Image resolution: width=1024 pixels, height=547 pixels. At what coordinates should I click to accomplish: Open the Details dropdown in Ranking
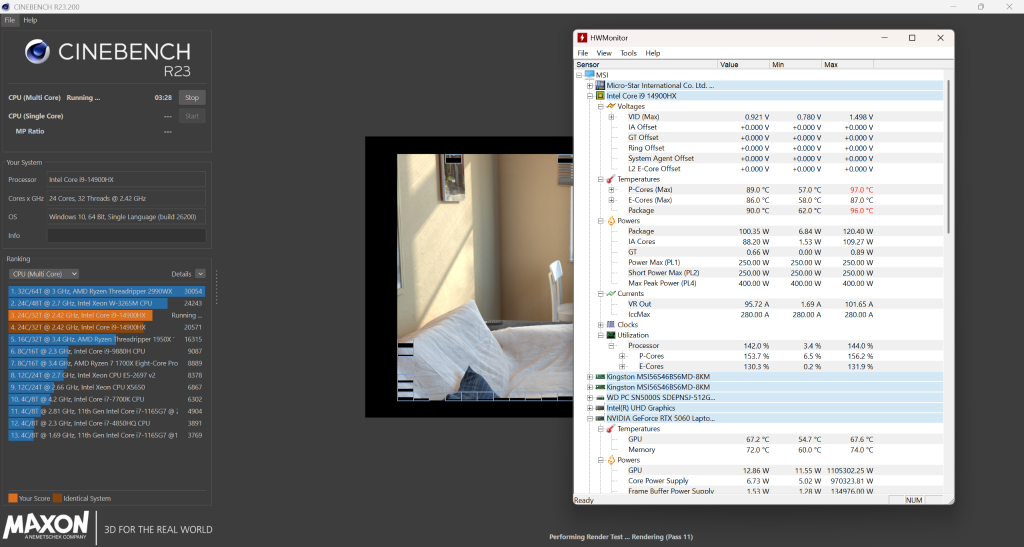coord(200,273)
